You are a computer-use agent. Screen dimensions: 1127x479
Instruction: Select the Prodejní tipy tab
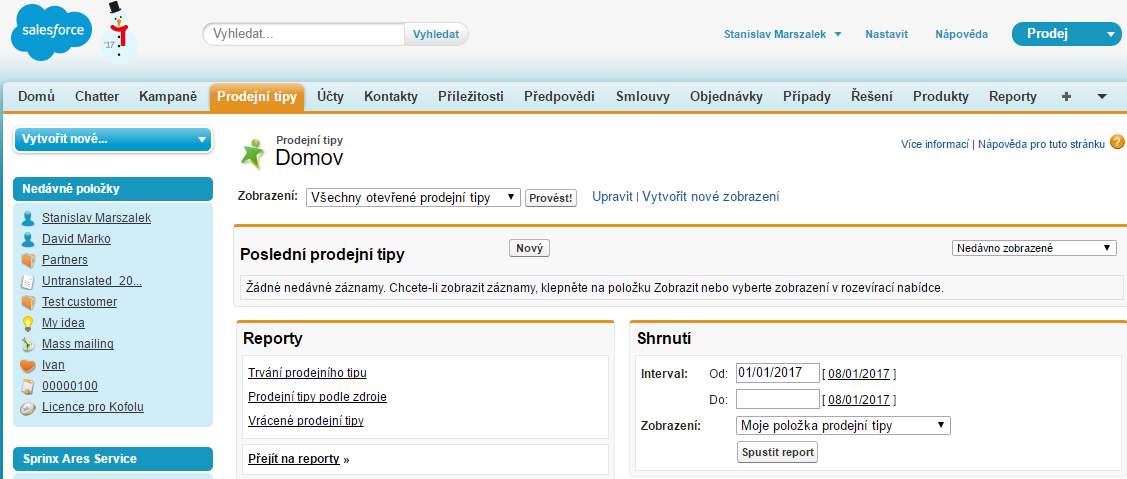tap(257, 97)
